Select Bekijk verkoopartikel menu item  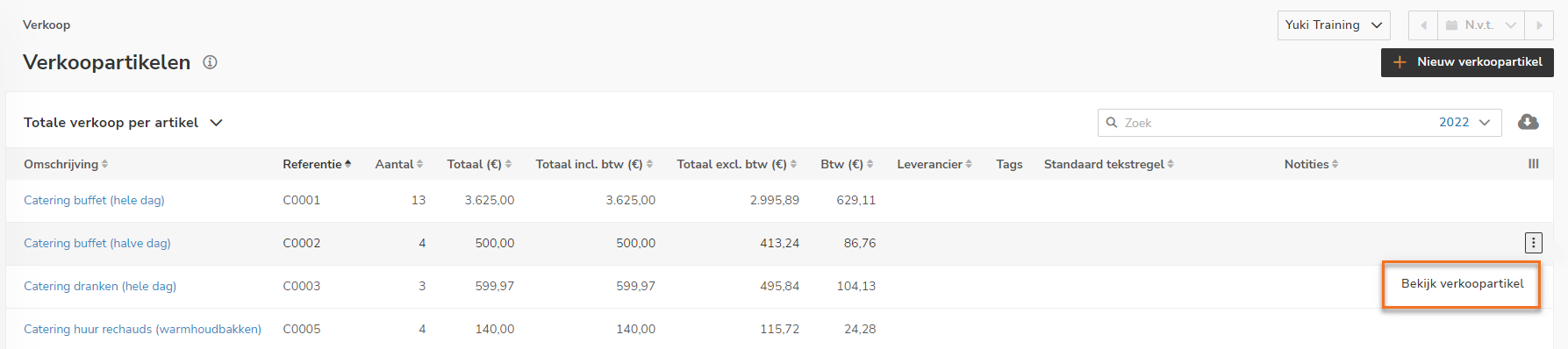(x=1462, y=284)
